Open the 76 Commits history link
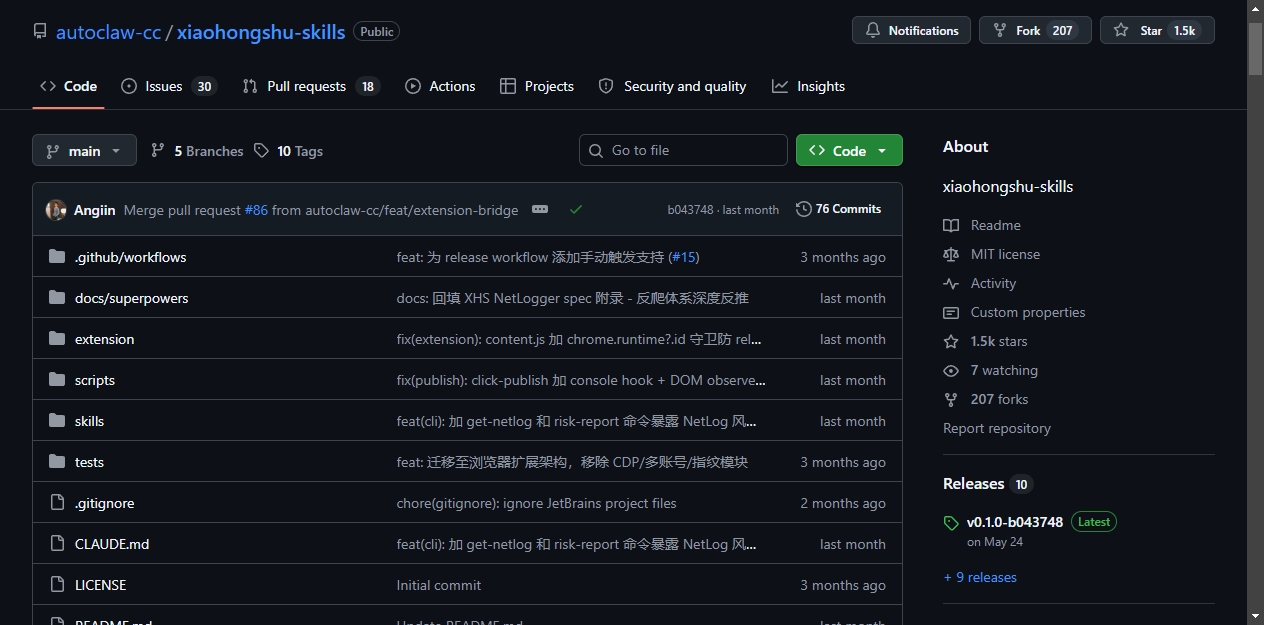 point(838,209)
